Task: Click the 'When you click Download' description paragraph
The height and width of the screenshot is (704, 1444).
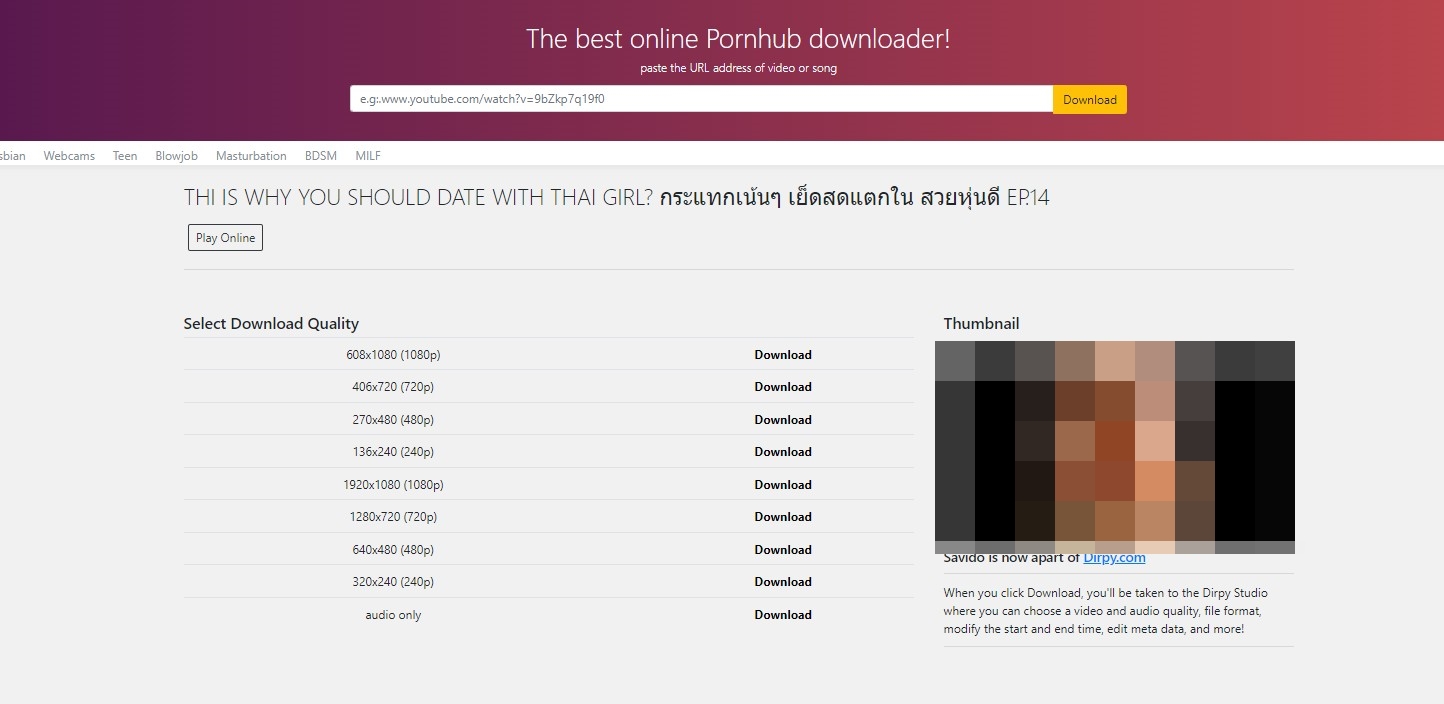Action: pos(1105,611)
